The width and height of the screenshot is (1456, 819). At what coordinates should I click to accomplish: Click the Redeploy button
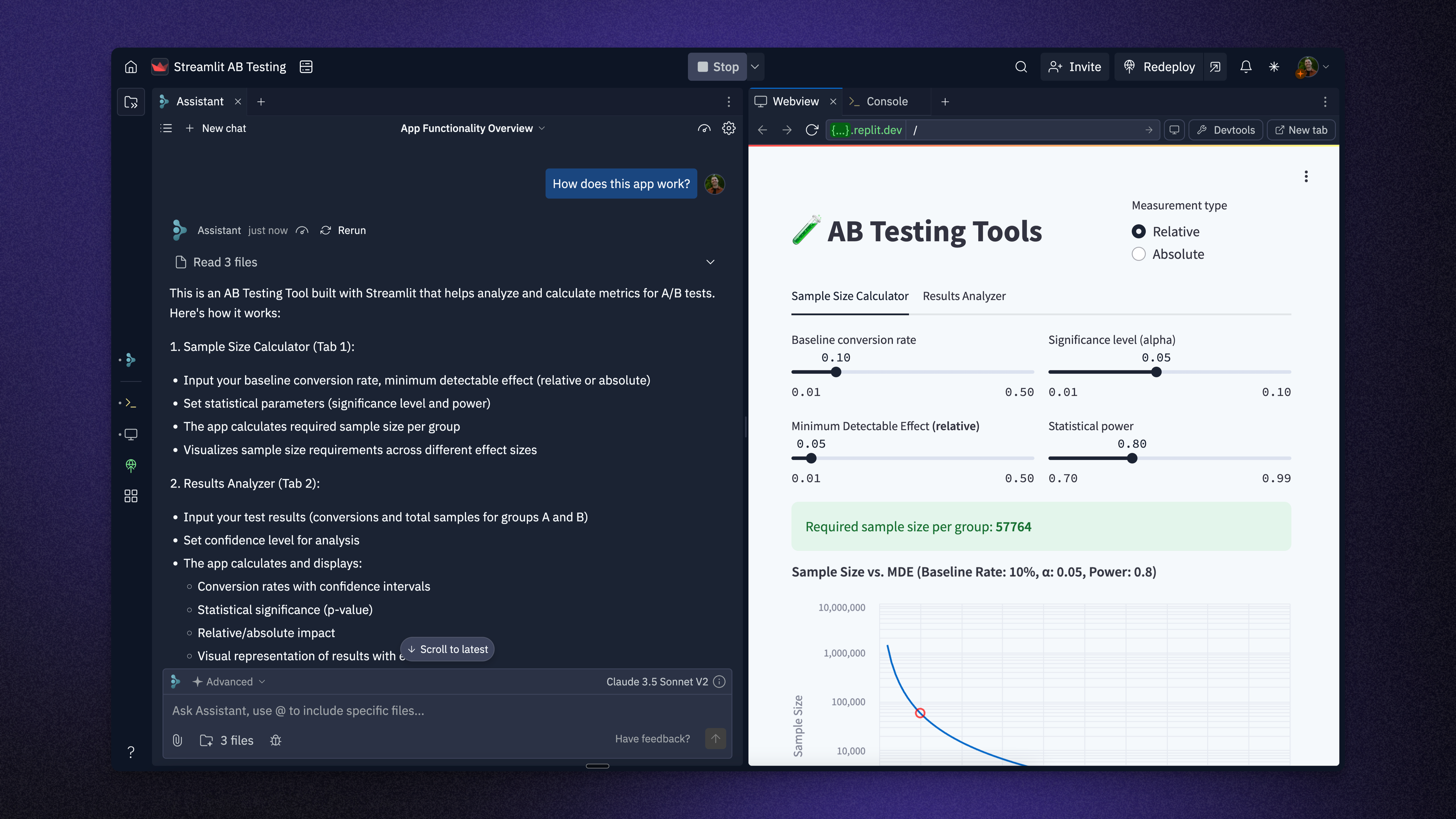(1158, 67)
